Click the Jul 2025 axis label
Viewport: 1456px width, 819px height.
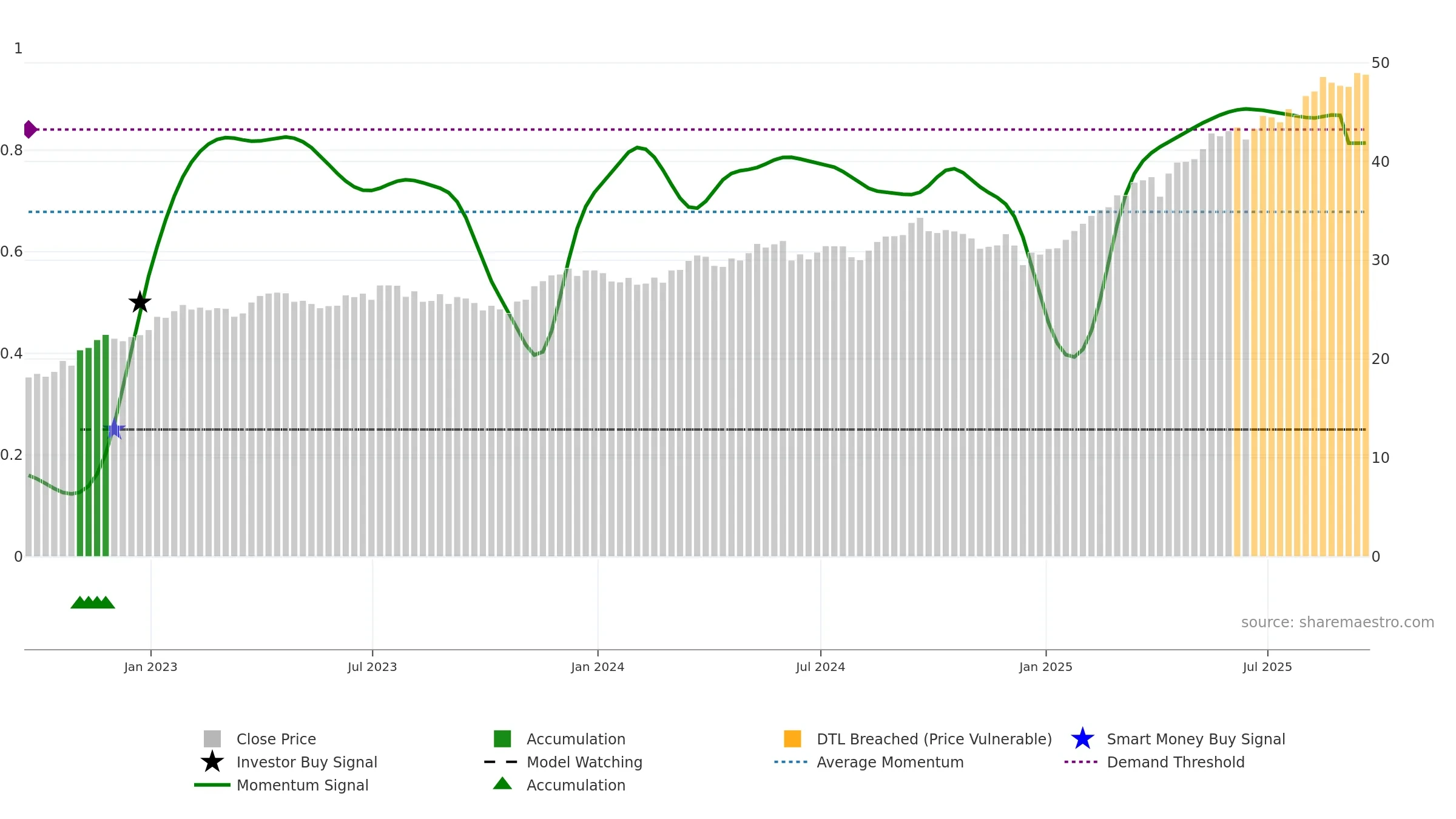(1267, 667)
